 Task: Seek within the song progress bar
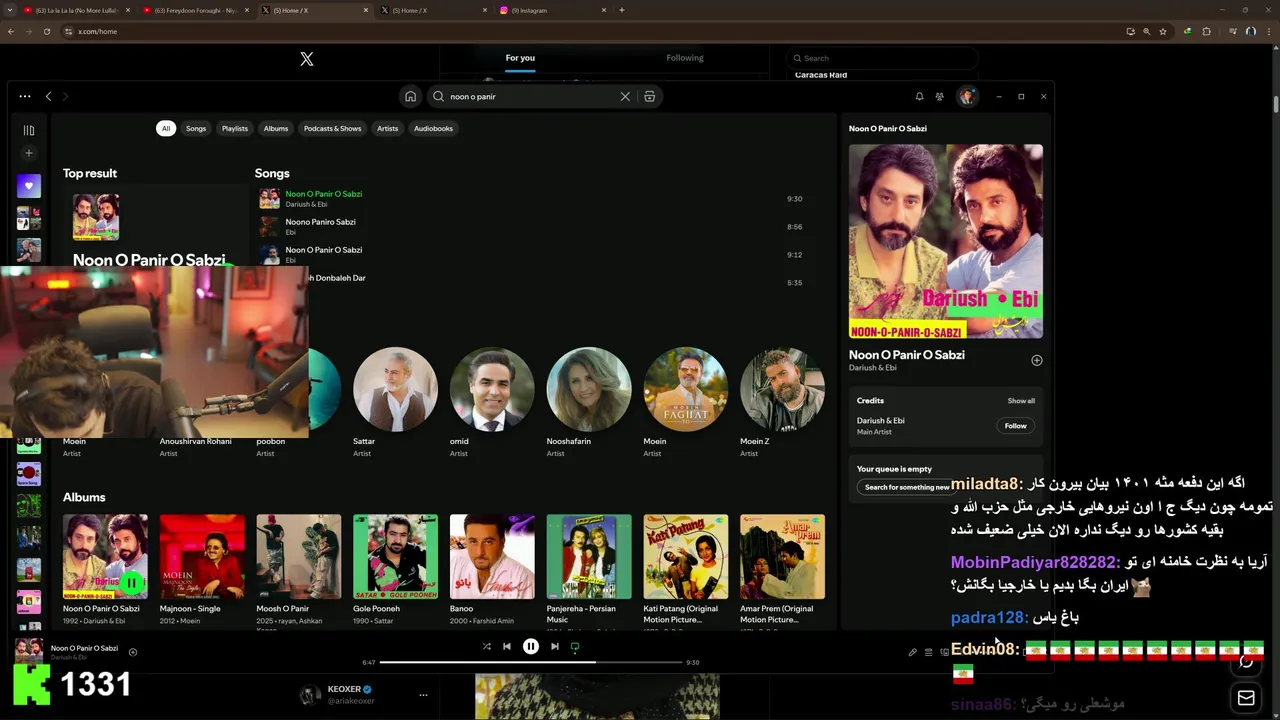click(530, 662)
